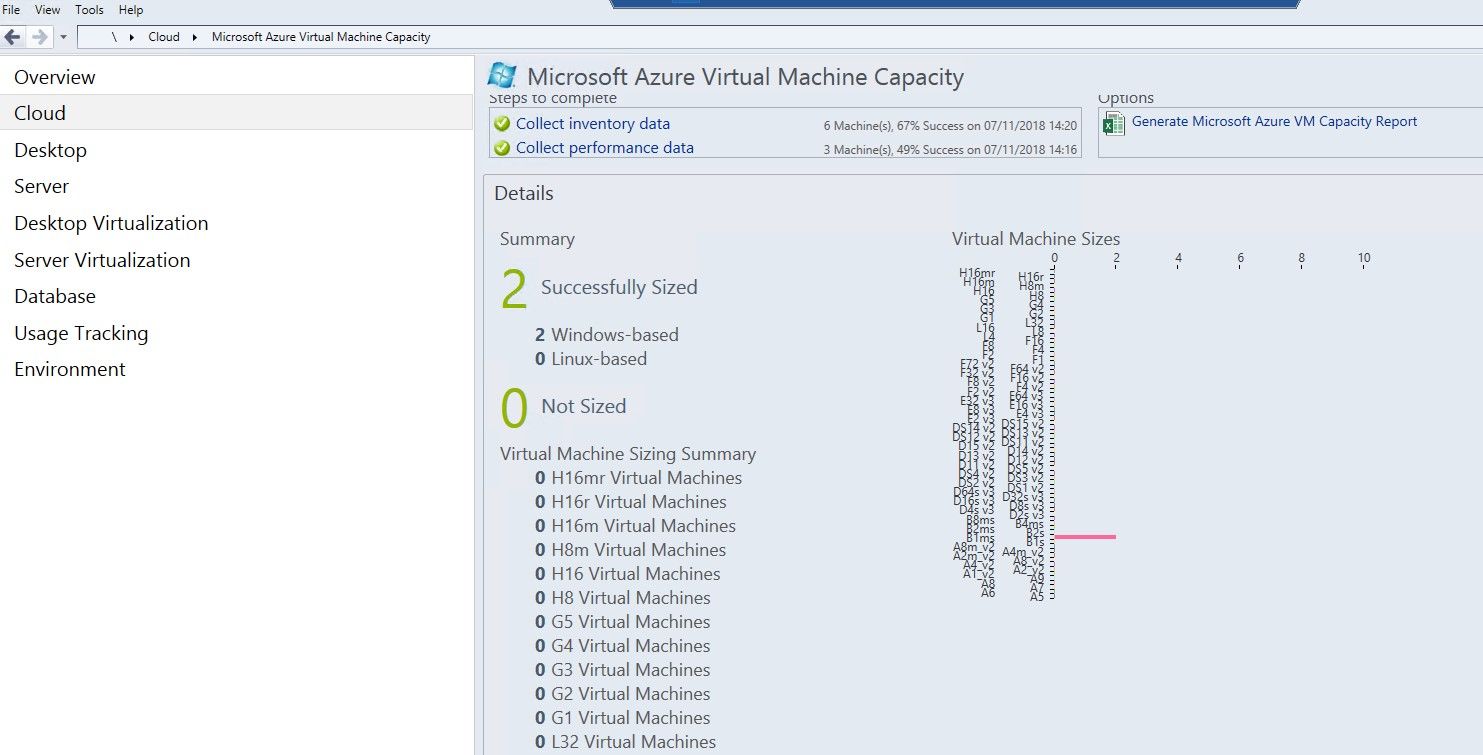1483x755 pixels.
Task: Open the navigation history dropdown arrow
Action: pyautogui.click(x=63, y=37)
